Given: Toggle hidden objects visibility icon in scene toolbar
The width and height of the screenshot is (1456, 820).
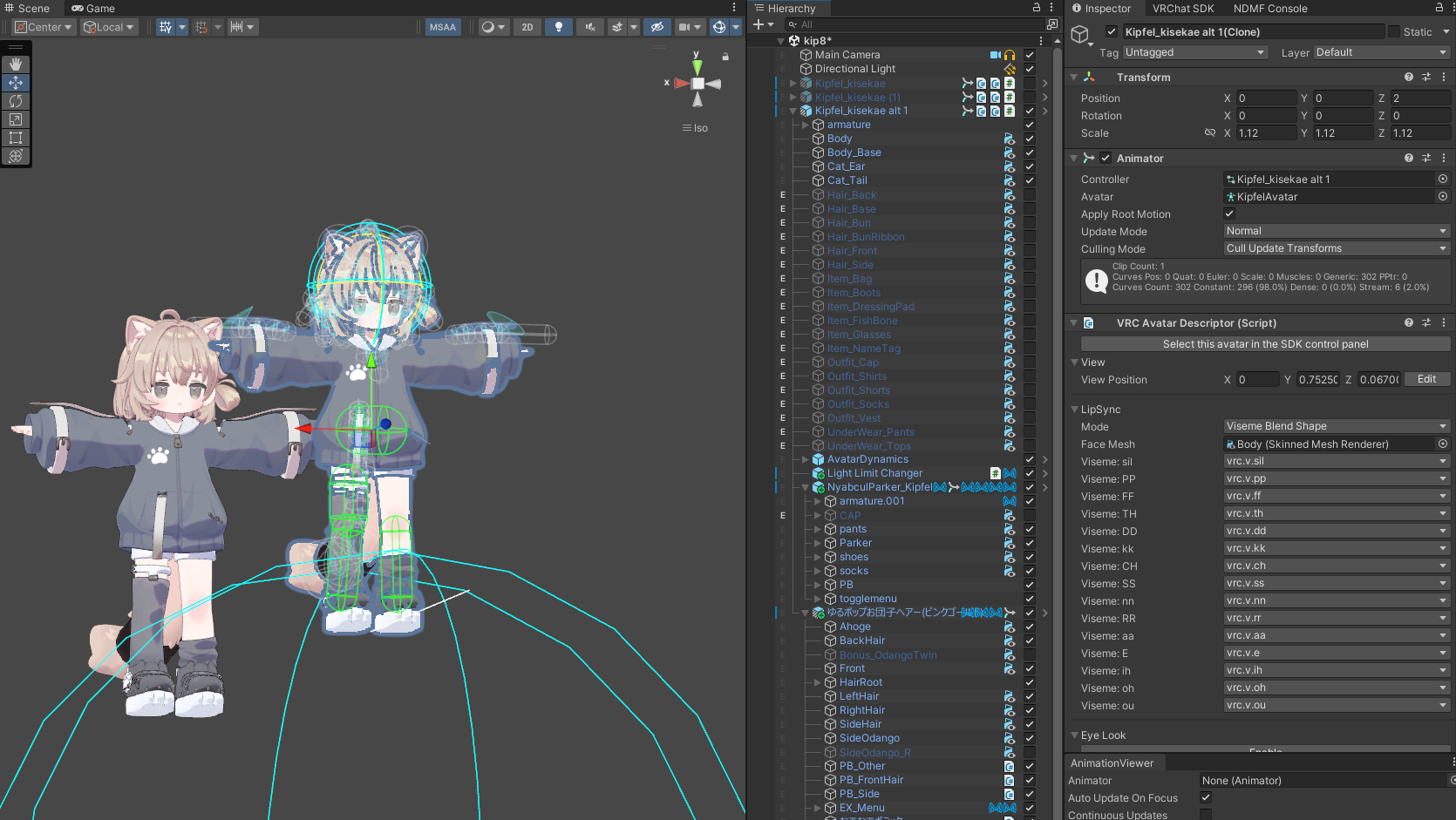Looking at the screenshot, I should point(657,27).
